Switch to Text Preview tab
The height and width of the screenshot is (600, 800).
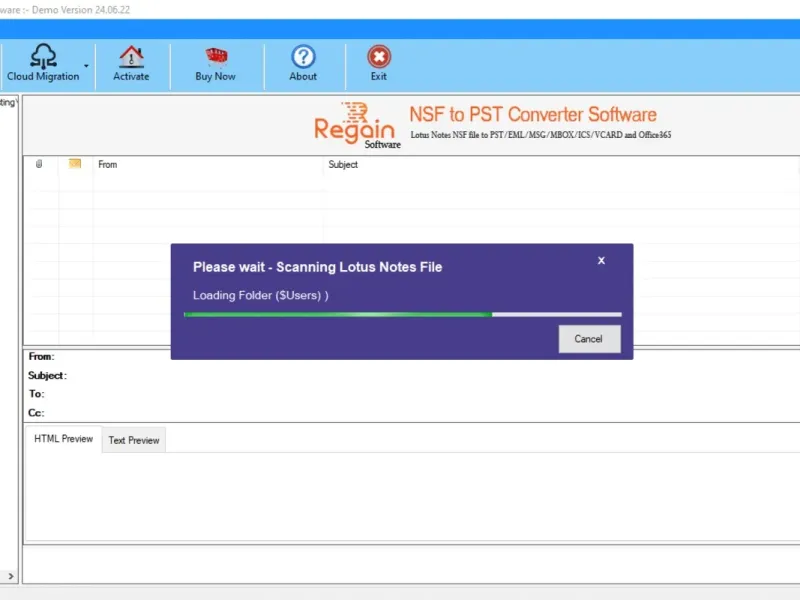[134, 440]
